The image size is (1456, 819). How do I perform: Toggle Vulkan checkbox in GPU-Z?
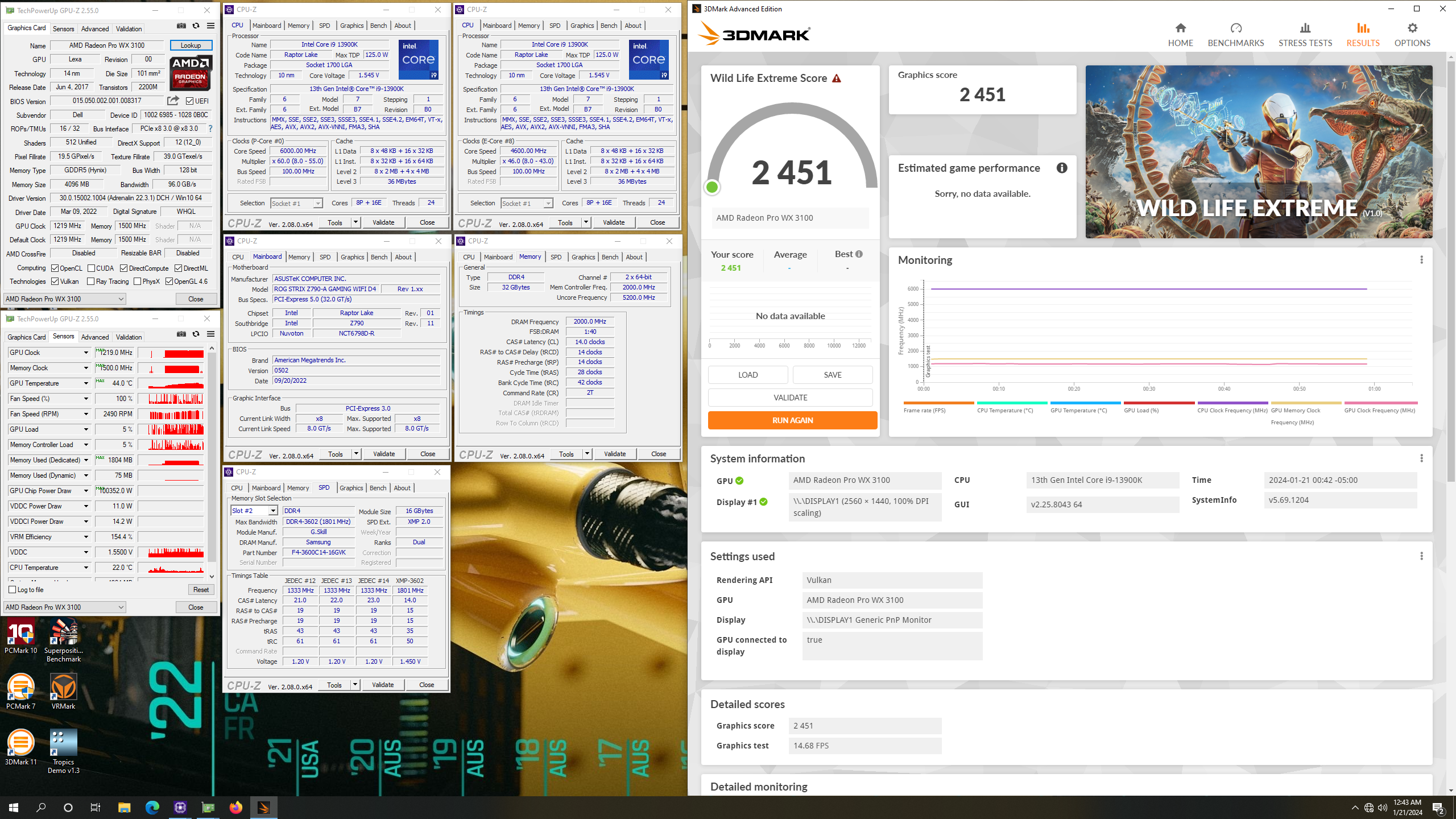tap(55, 282)
